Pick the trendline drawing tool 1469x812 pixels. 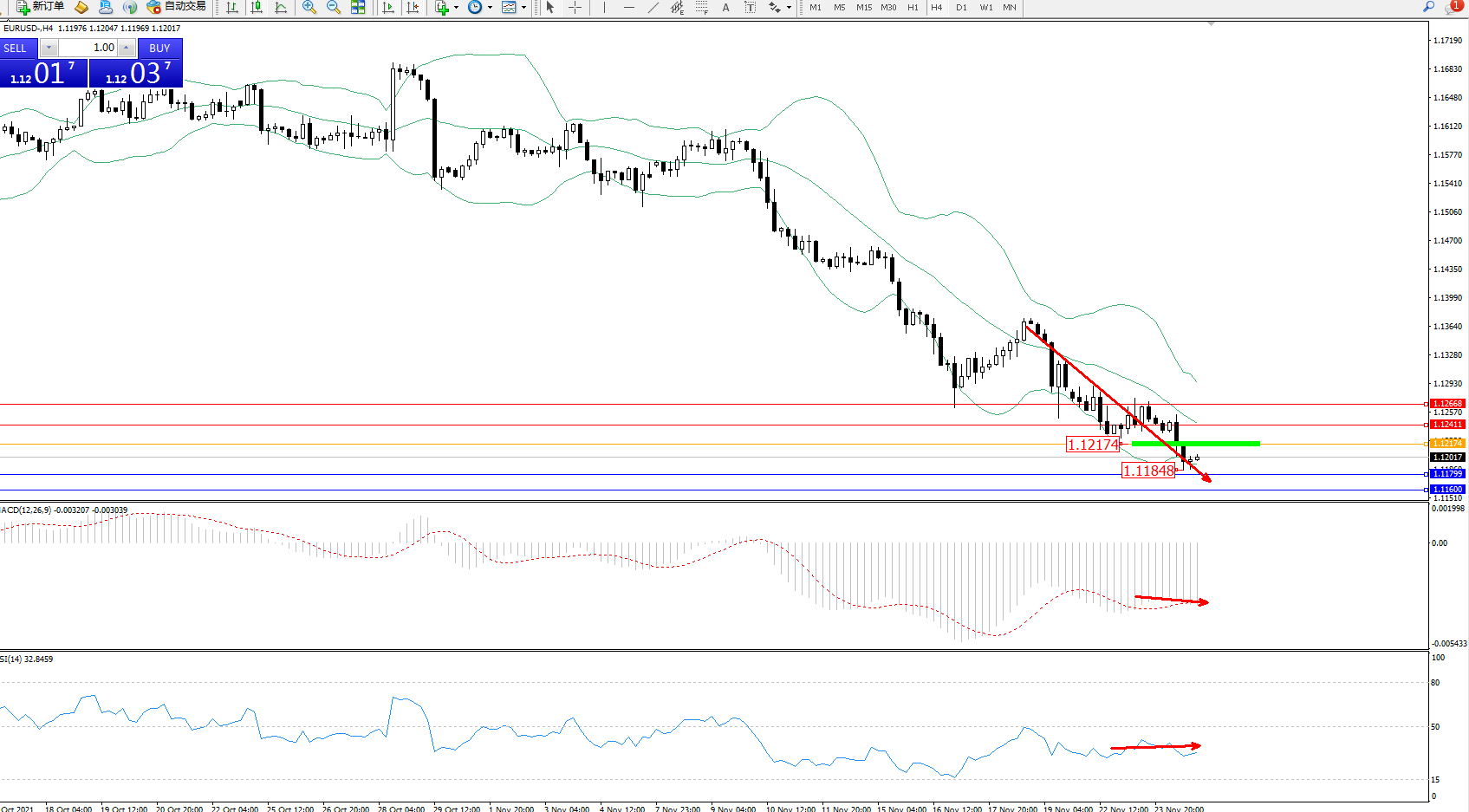(653, 8)
